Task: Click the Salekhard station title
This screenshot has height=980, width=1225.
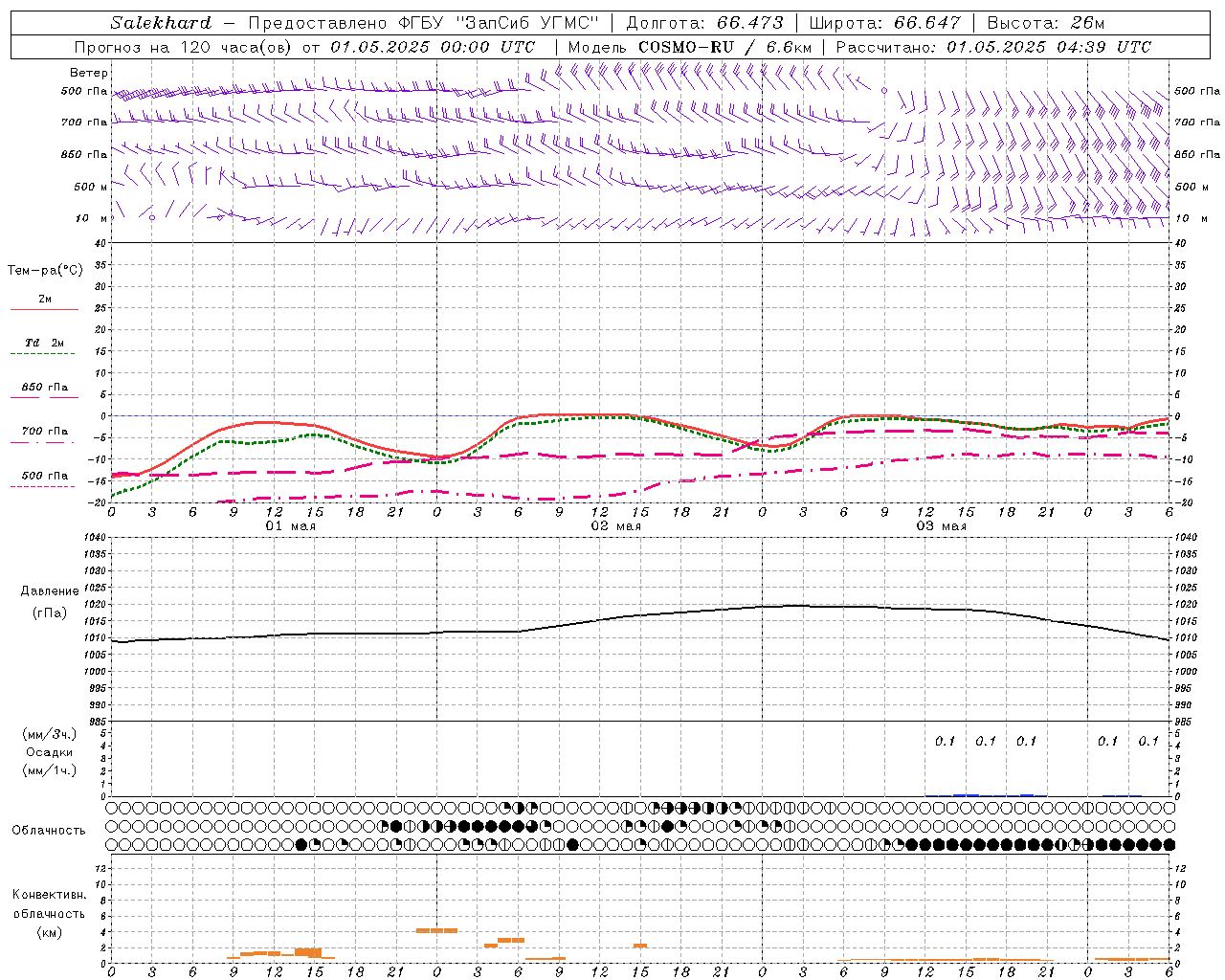Action: pyautogui.click(x=161, y=23)
